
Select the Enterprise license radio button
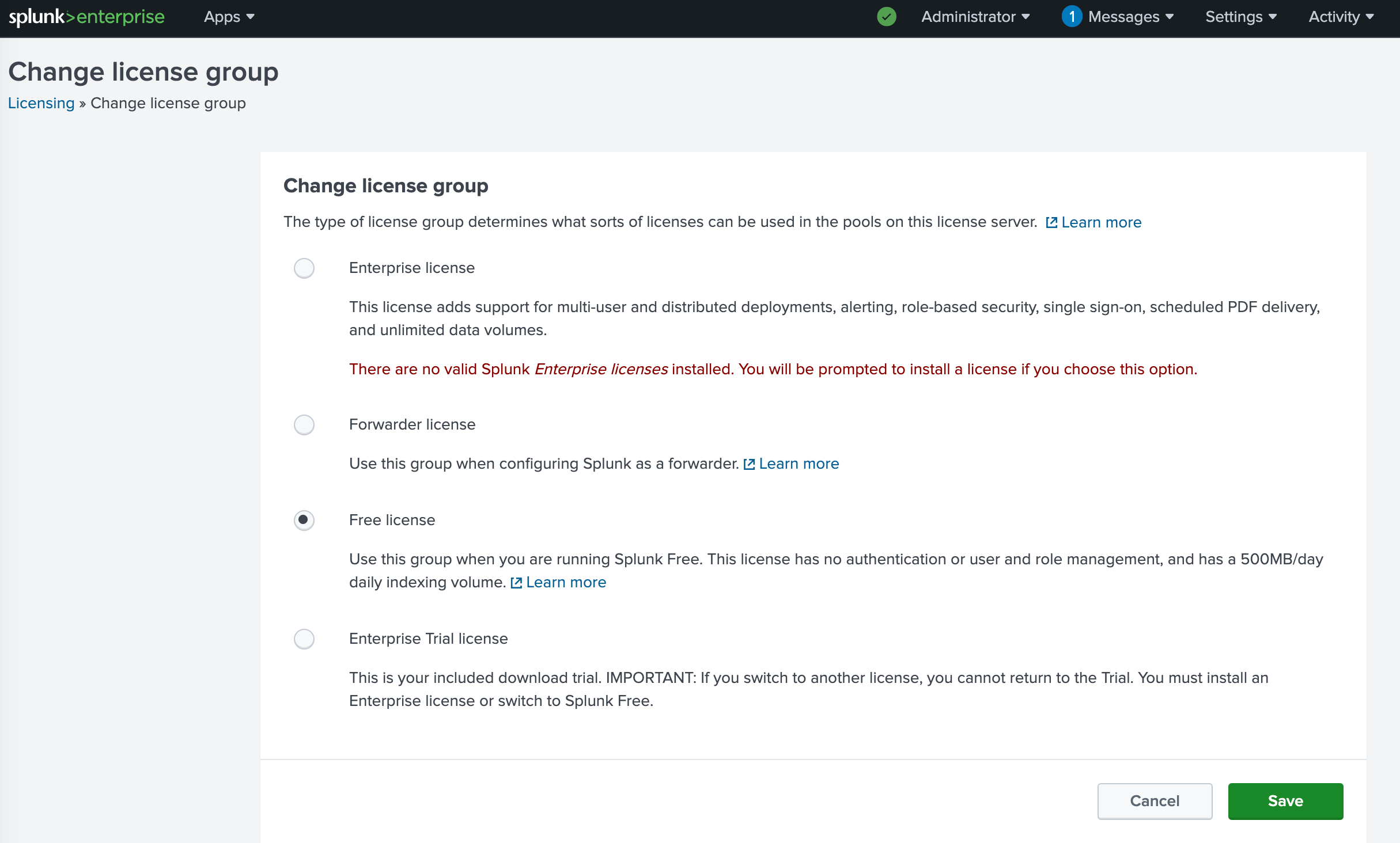click(304, 268)
